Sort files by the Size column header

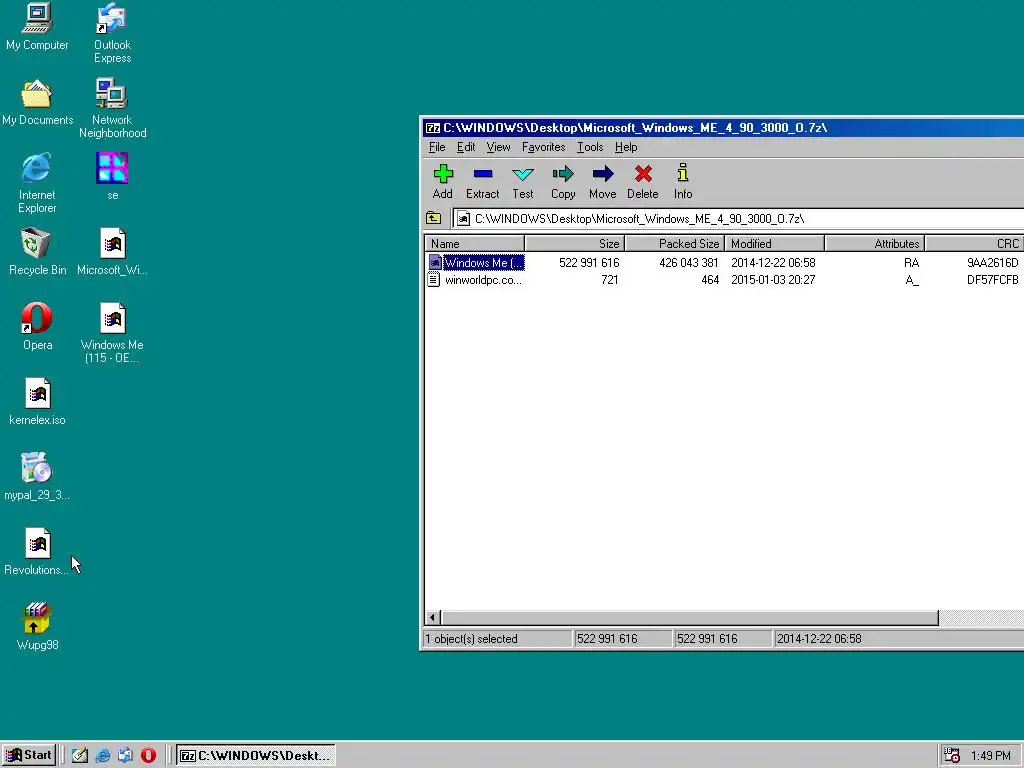(575, 244)
